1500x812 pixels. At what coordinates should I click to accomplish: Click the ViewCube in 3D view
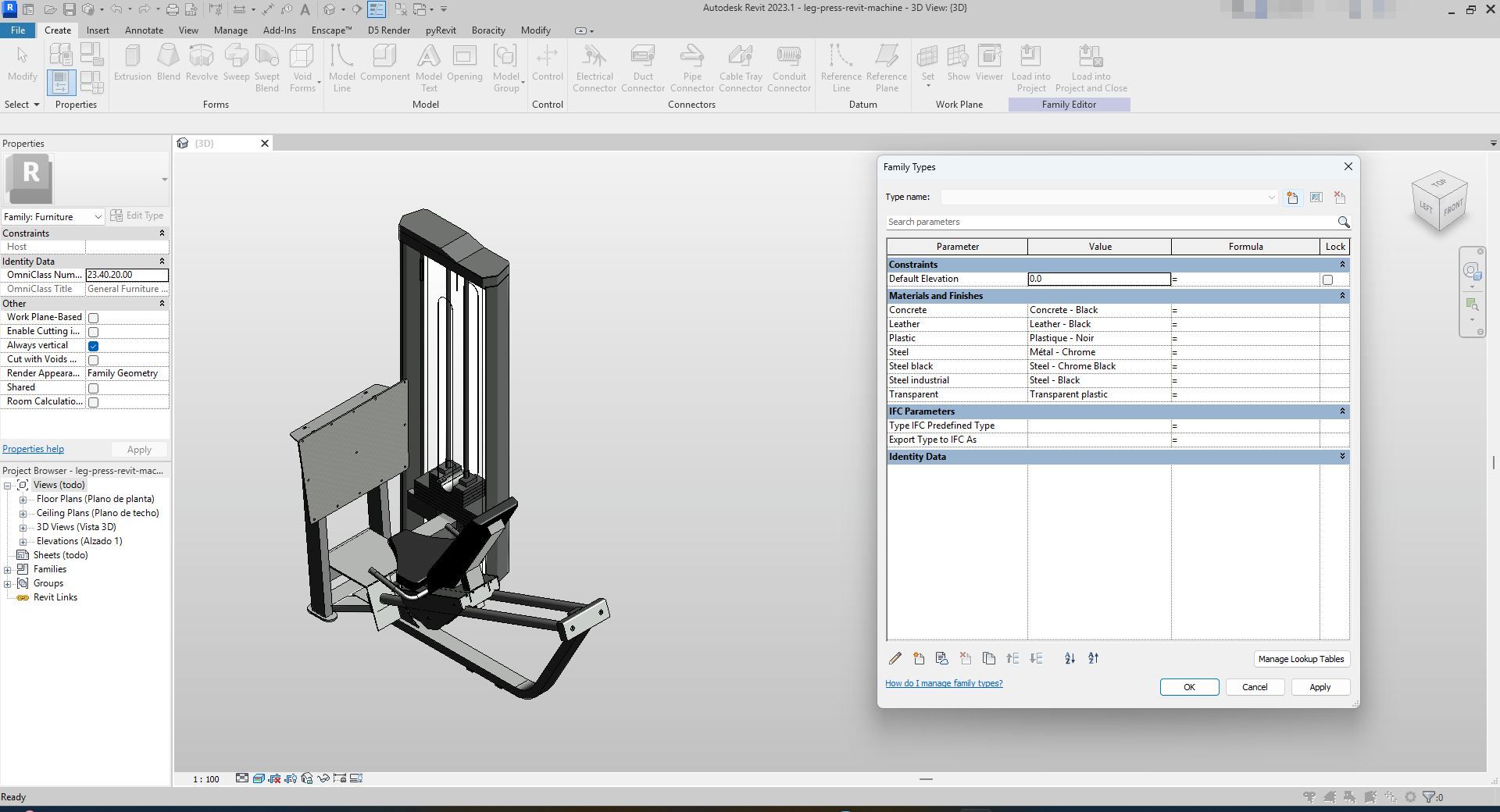click(1439, 201)
